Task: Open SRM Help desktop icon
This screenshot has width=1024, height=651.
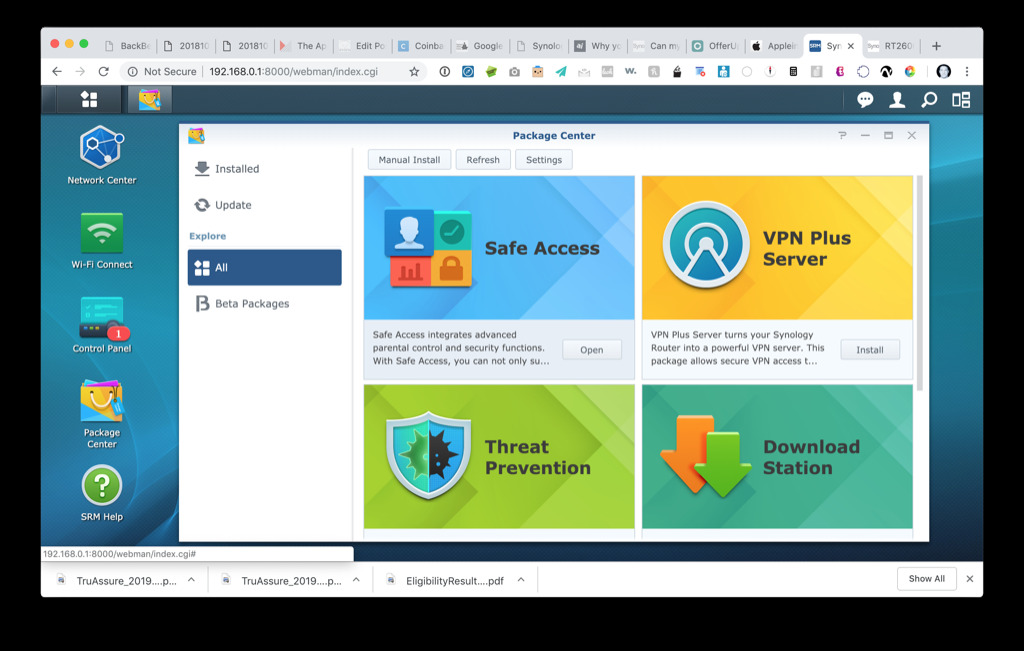Action: click(x=102, y=493)
